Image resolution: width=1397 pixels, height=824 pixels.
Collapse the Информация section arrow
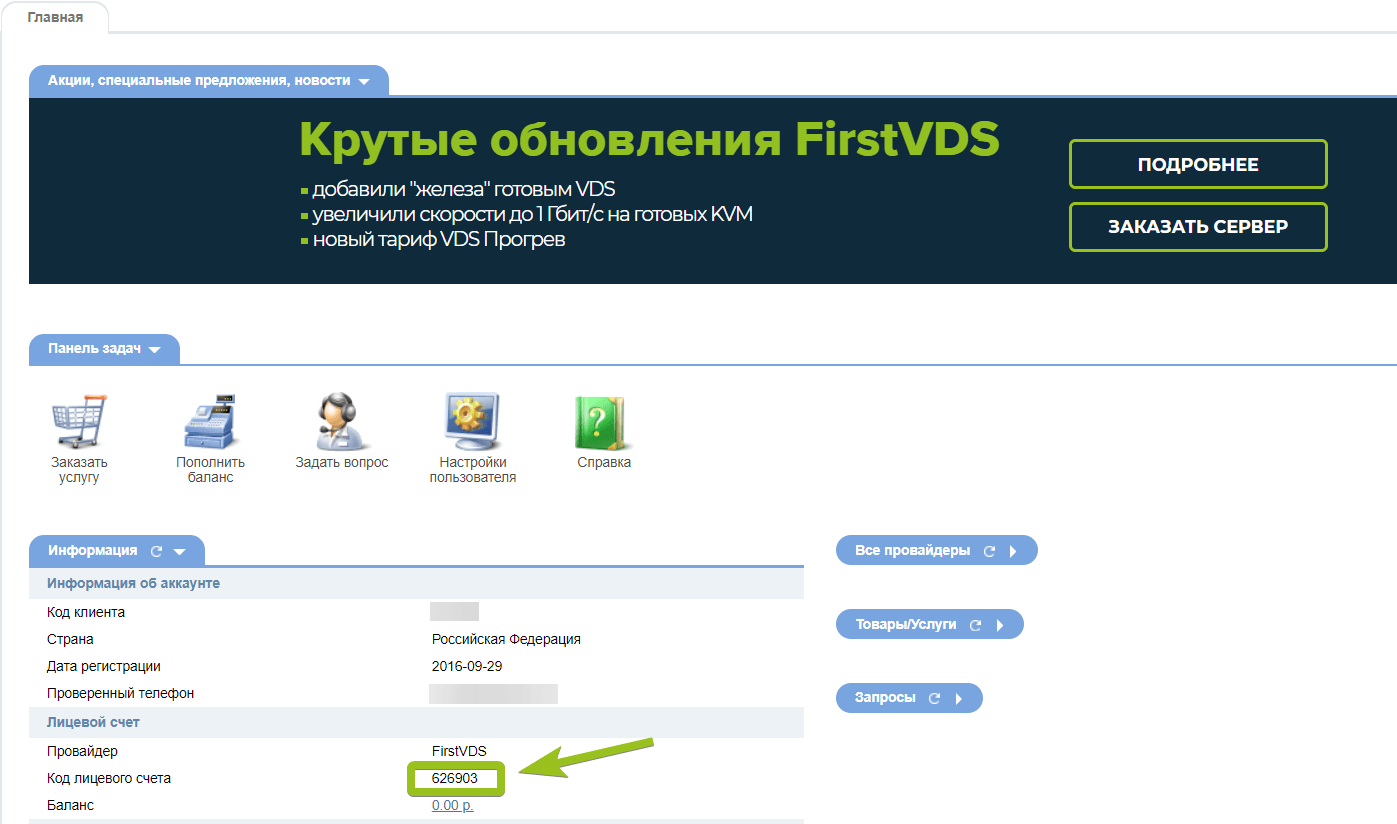180,551
